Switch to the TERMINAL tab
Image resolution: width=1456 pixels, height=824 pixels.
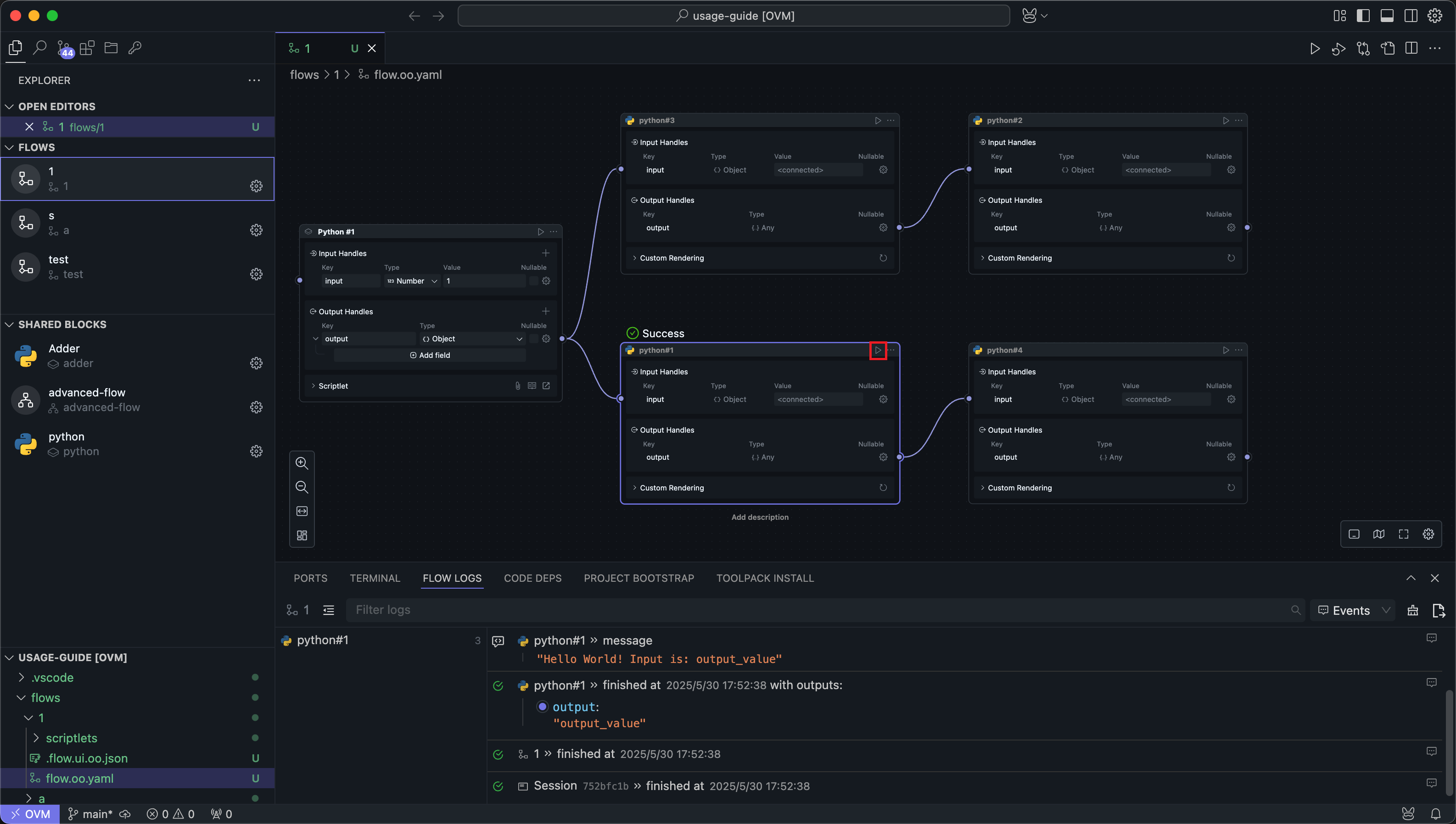(375, 579)
